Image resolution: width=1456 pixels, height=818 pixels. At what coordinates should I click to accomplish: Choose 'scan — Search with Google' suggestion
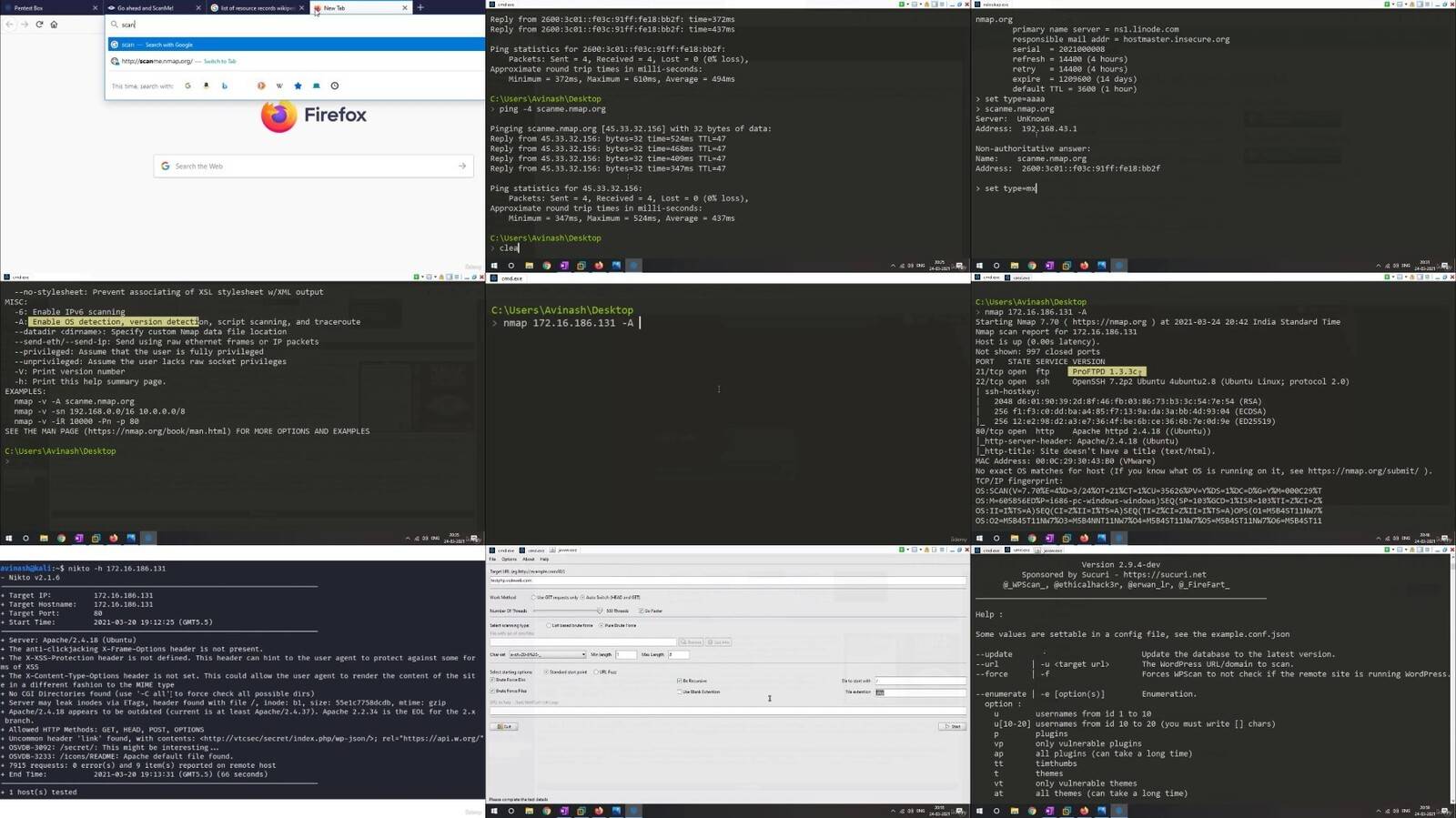click(x=296, y=45)
